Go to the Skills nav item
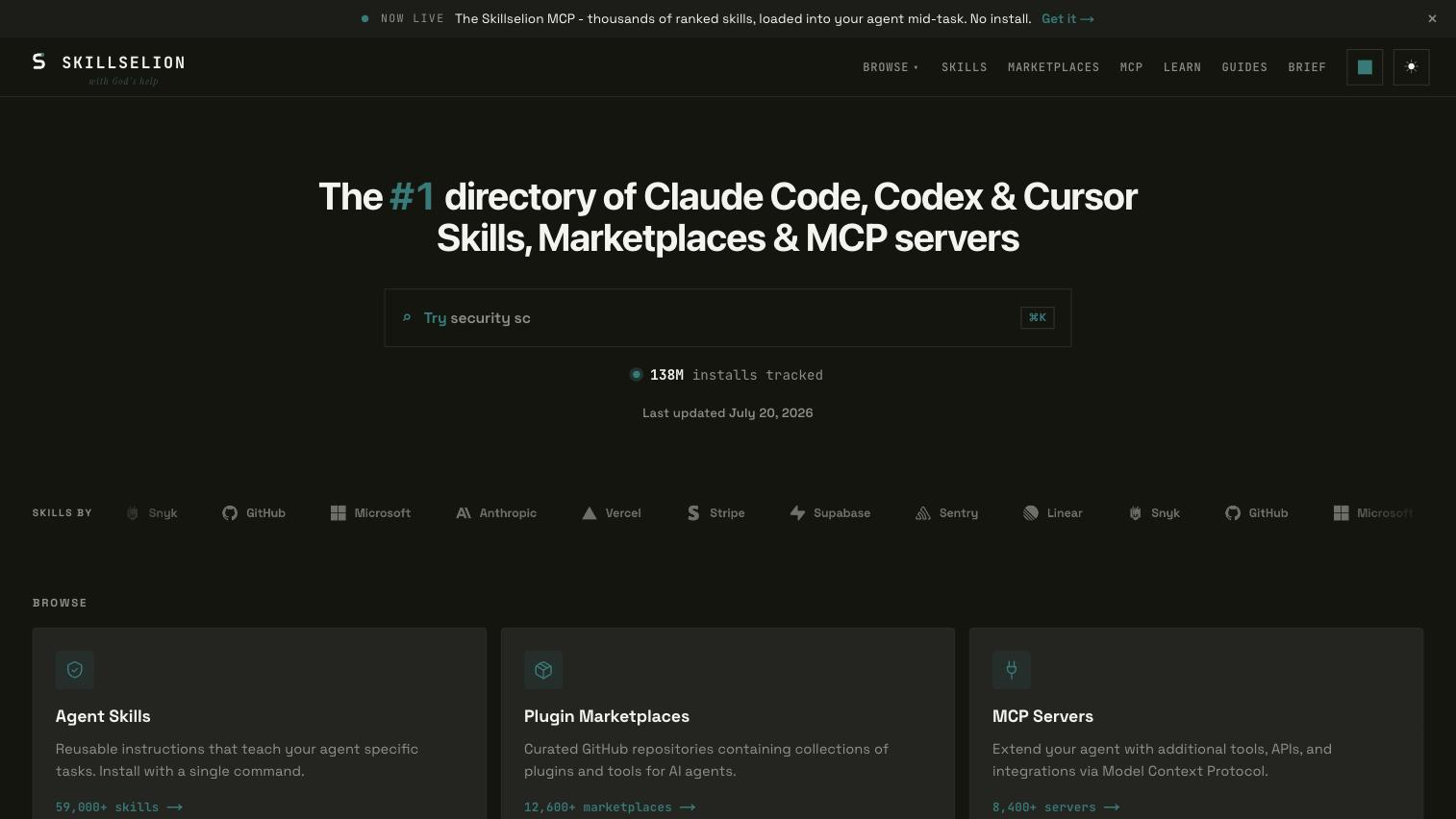This screenshot has width=1456, height=819. [x=964, y=67]
